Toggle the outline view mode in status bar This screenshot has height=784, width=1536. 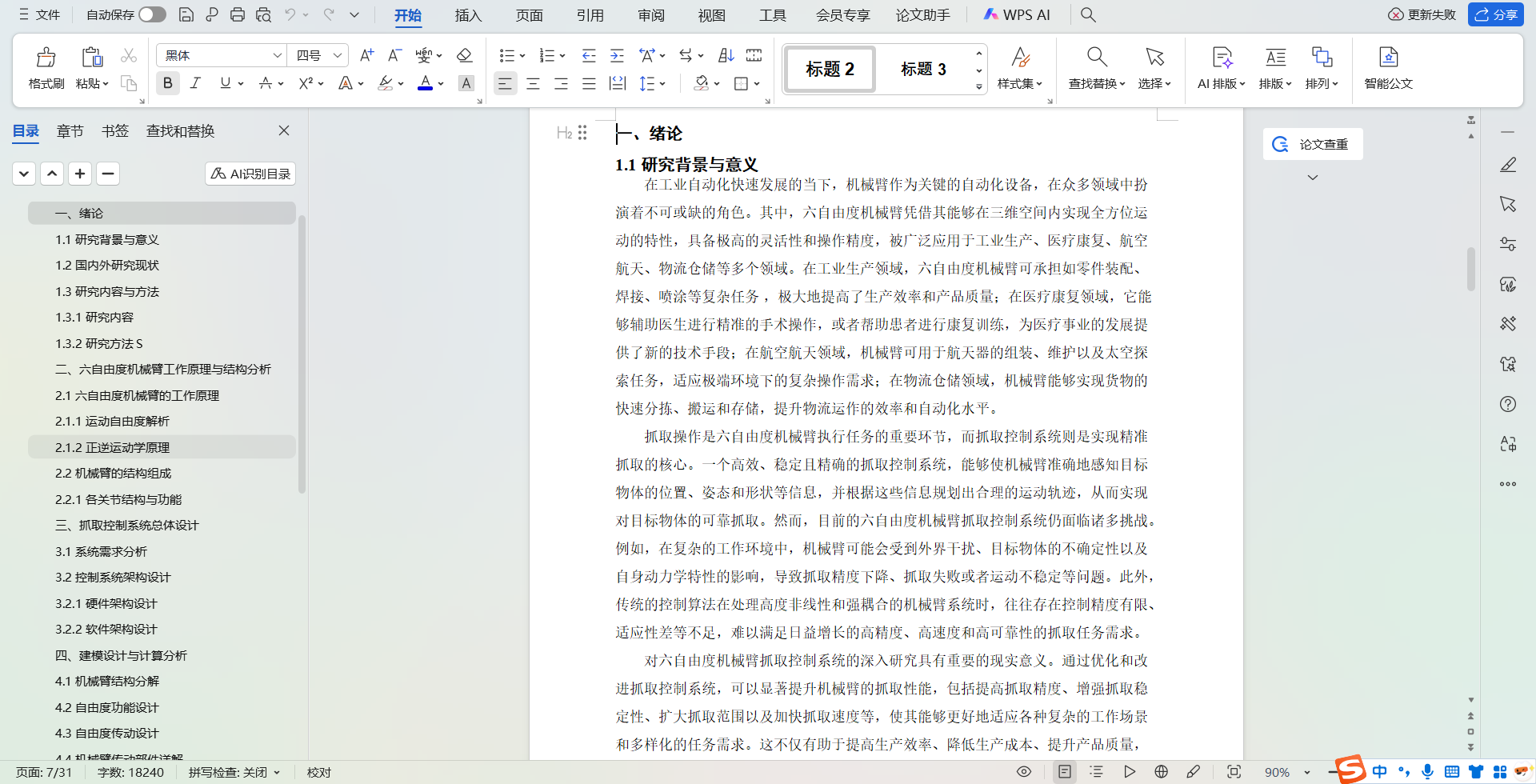1096,772
